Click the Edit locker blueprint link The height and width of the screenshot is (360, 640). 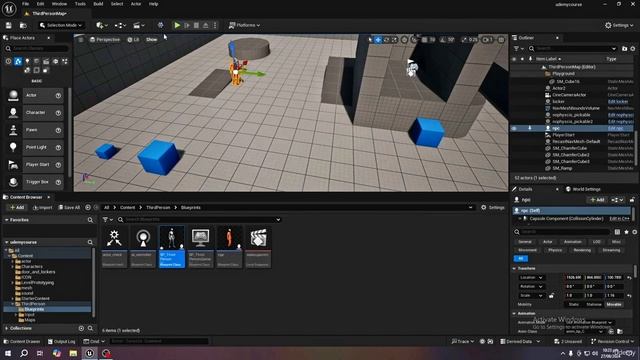coord(618,102)
